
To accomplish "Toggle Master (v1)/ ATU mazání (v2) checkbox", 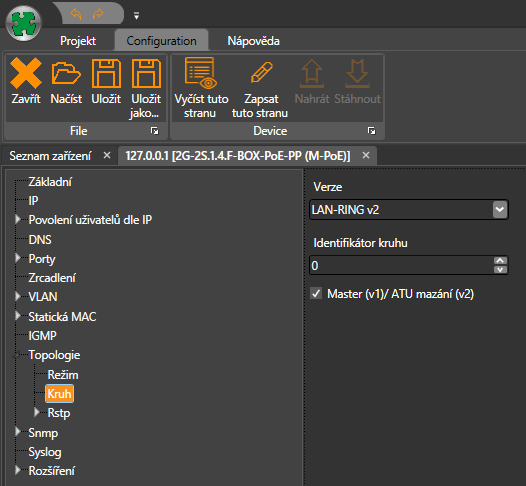I will [316, 293].
